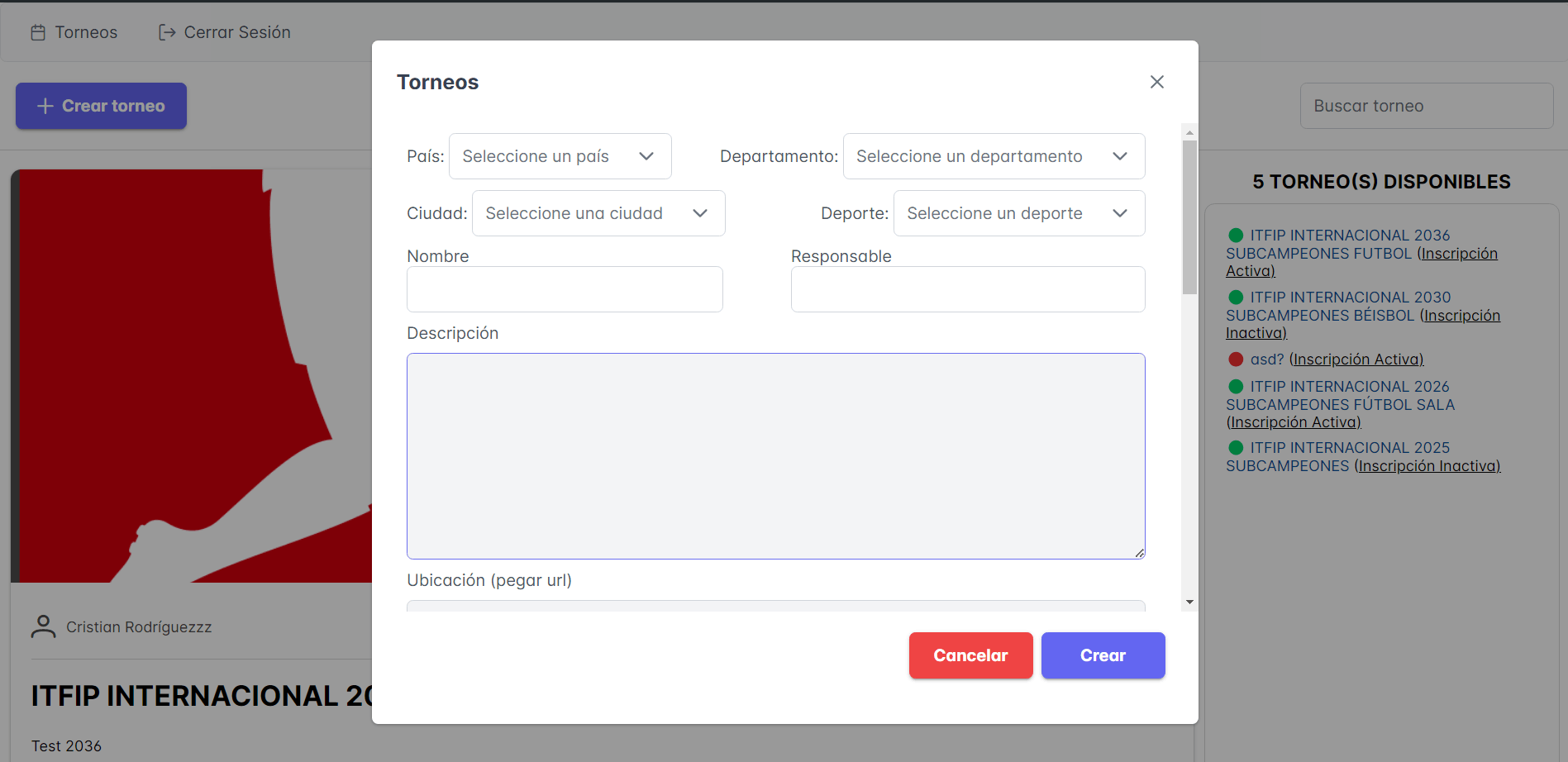Image resolution: width=1568 pixels, height=762 pixels.
Task: Click the Buscar torneo search field
Action: pos(1427,106)
